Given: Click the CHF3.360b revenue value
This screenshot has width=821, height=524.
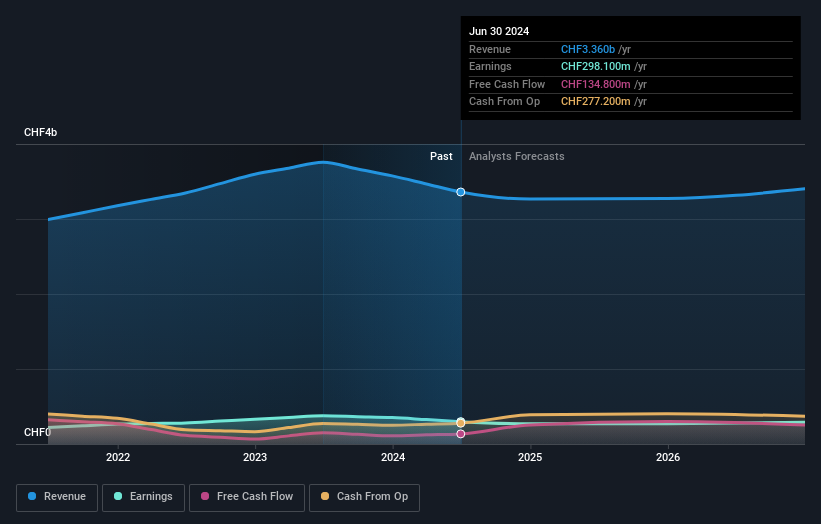Looking at the screenshot, I should pyautogui.click(x=588, y=49).
